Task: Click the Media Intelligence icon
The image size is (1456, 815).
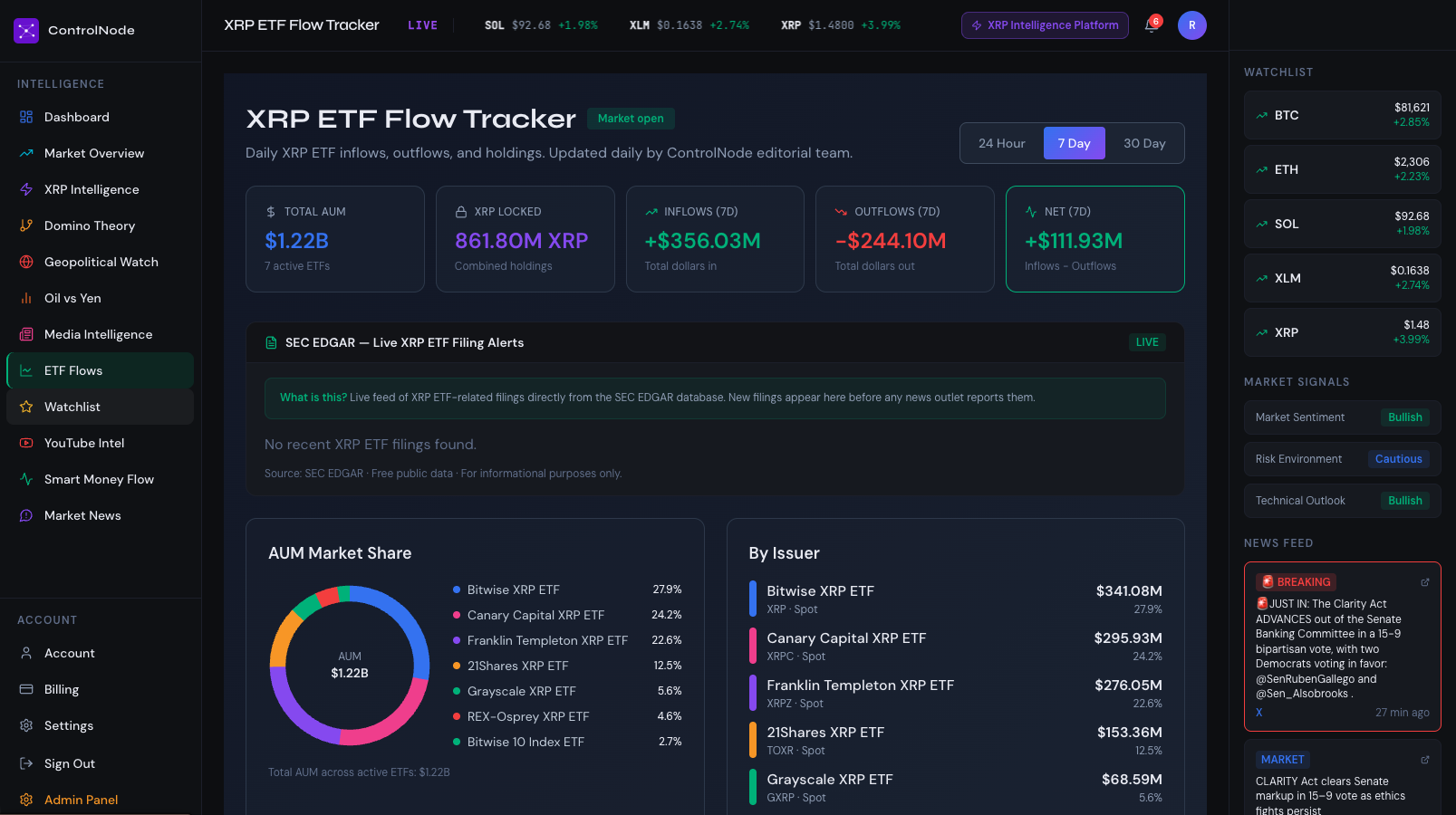Action: tap(26, 334)
